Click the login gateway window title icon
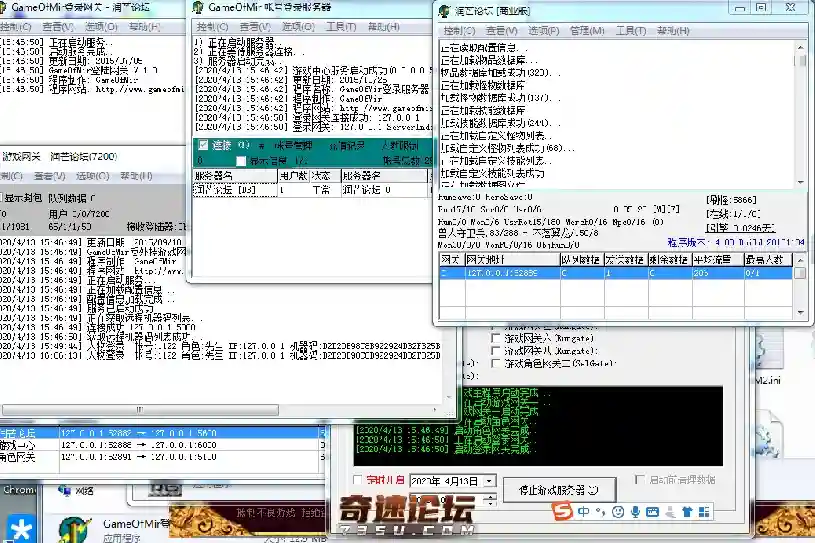This screenshot has height=543, width=815. (3, 7)
